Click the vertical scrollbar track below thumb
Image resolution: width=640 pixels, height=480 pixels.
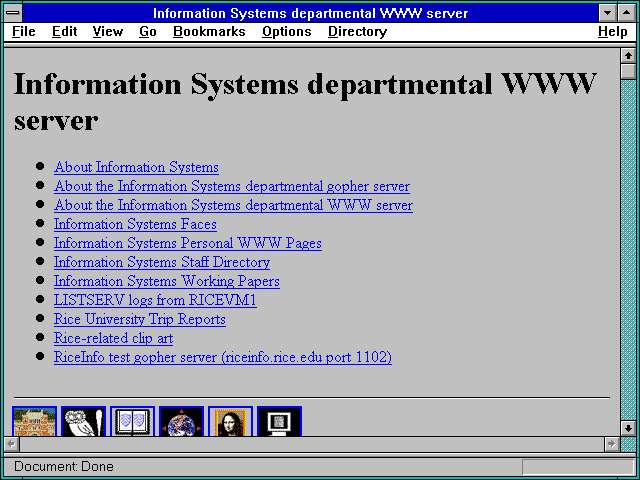tap(628, 250)
